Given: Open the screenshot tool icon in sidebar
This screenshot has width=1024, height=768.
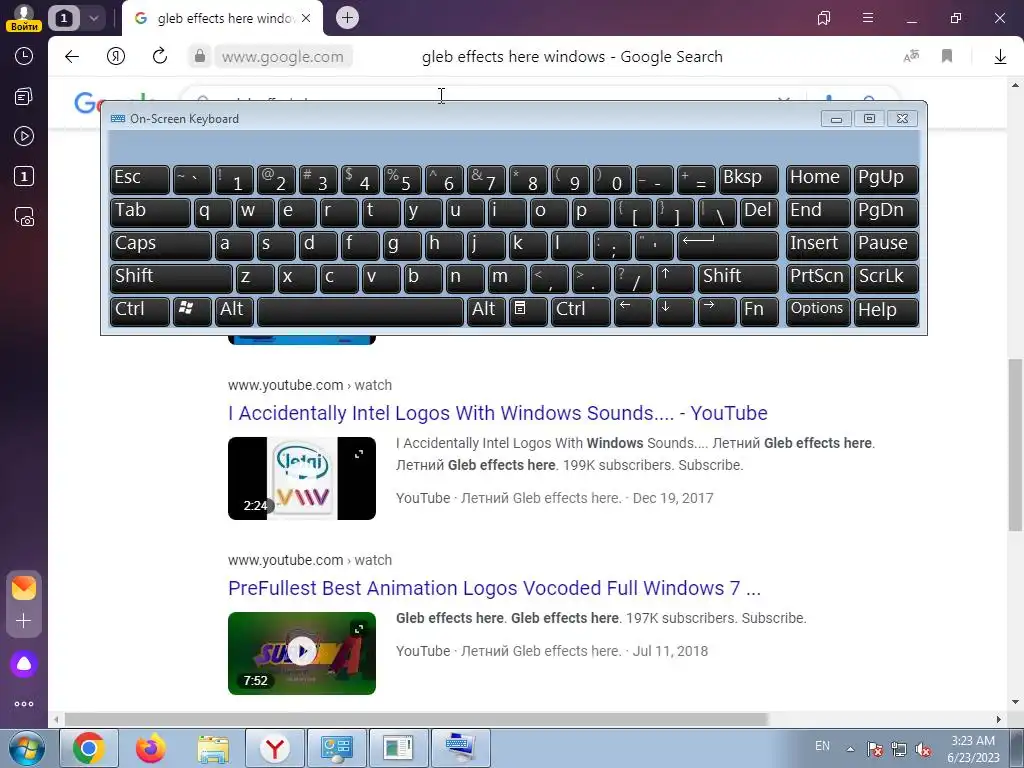Looking at the screenshot, I should coord(24,217).
